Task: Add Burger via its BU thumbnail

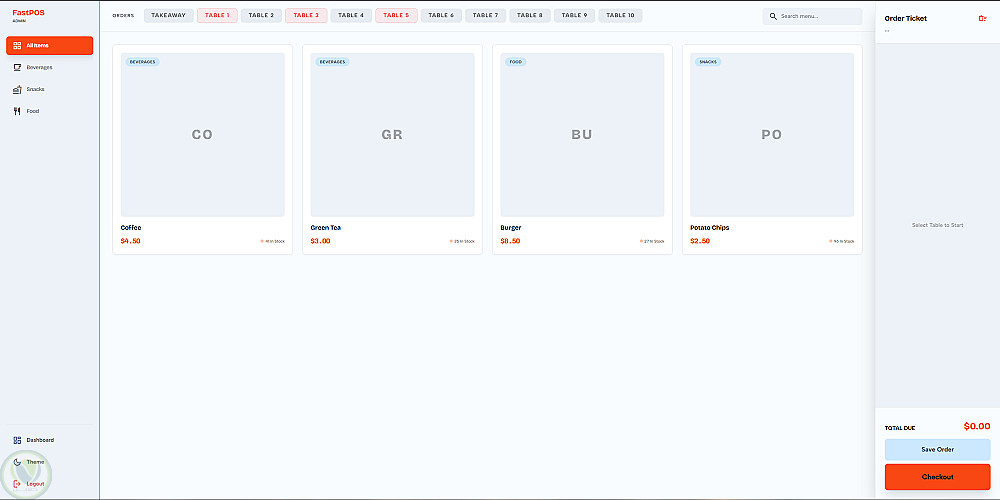Action: coord(582,135)
